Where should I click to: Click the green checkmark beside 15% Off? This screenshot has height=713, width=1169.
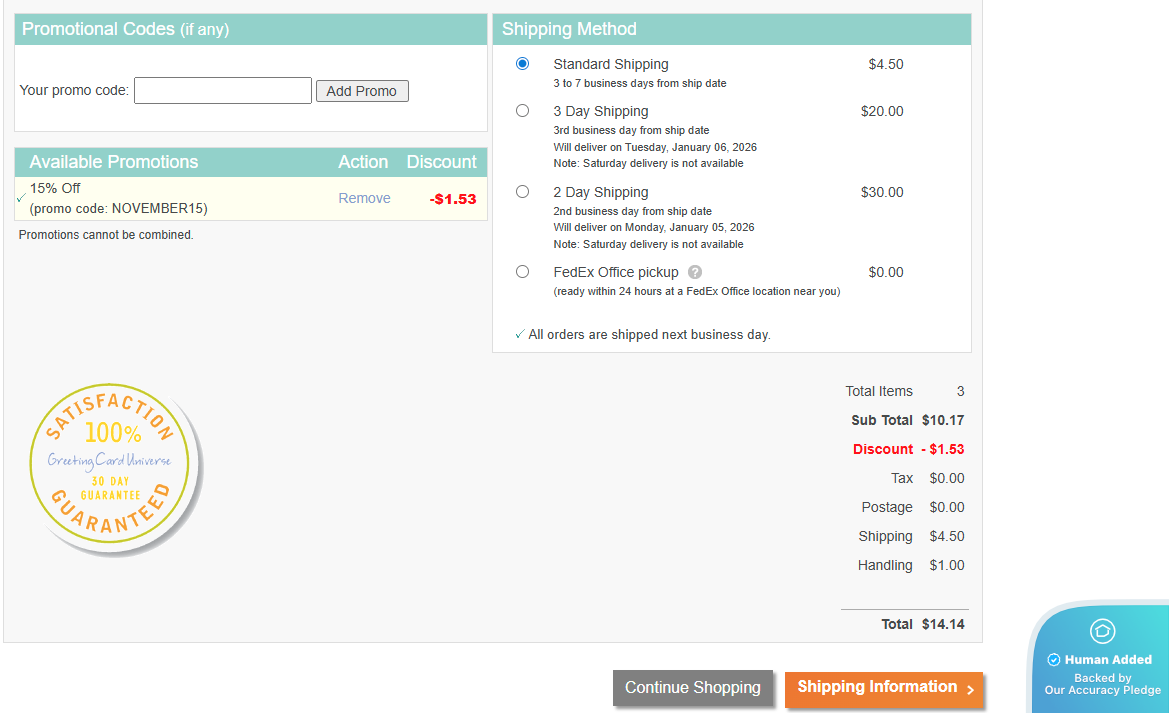click(21, 198)
